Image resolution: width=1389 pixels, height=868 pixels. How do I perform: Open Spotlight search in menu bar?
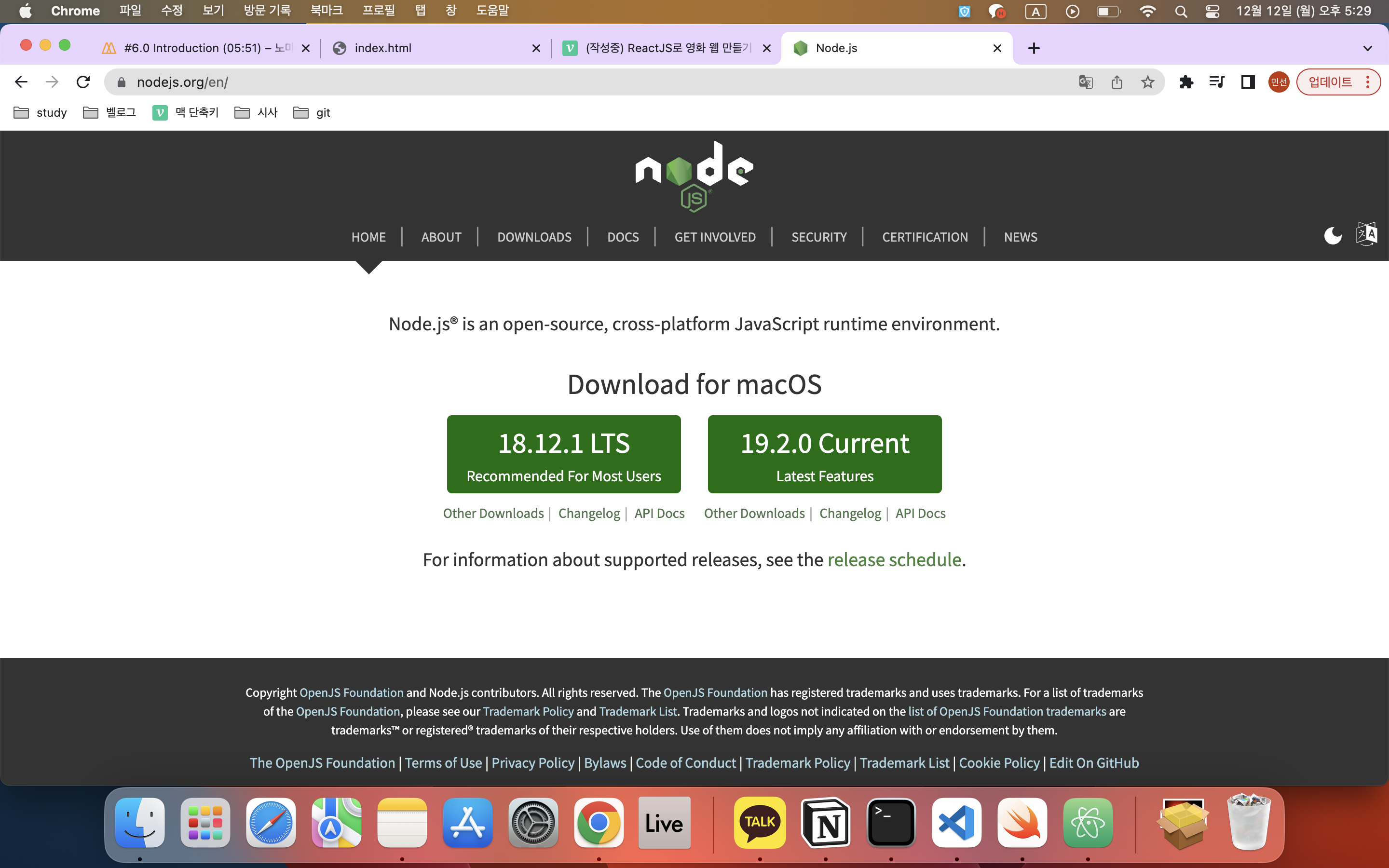coord(1181,11)
